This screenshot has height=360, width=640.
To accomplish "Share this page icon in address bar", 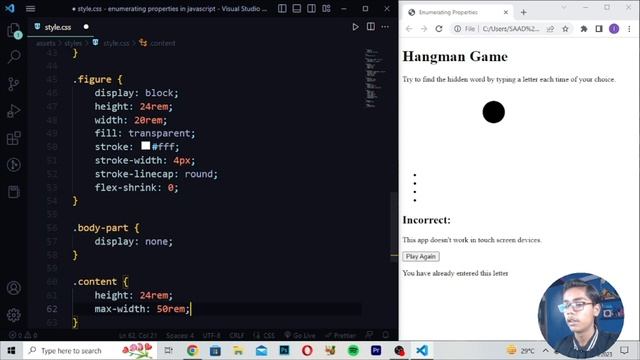I will 550,29.
